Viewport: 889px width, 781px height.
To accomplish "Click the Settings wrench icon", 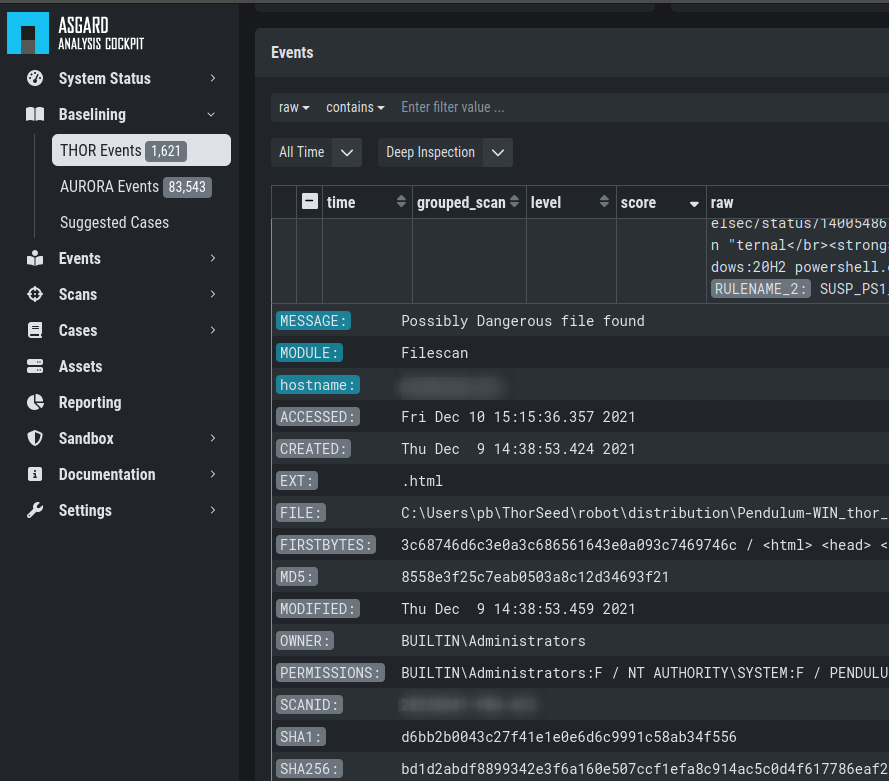I will pos(35,510).
